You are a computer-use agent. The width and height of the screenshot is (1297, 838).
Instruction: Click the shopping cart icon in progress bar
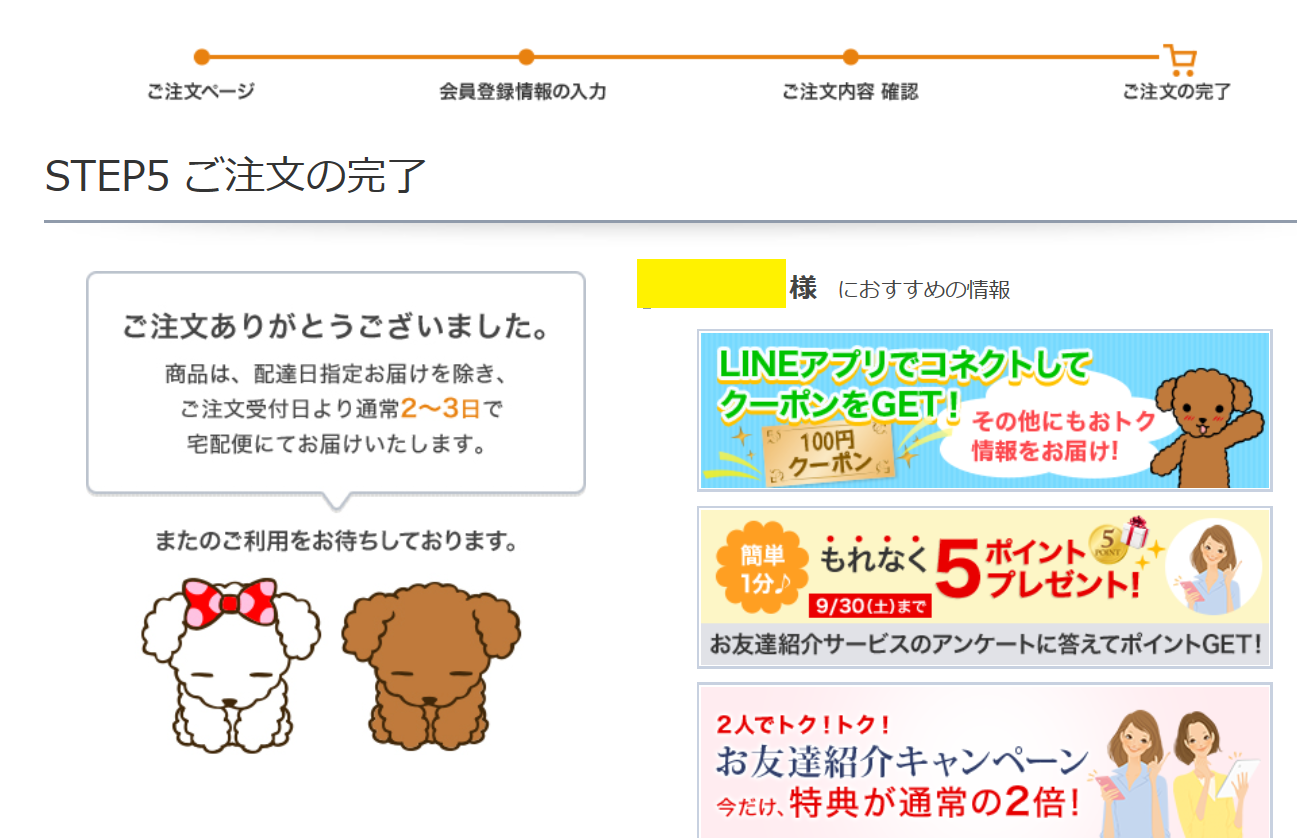(x=1180, y=60)
